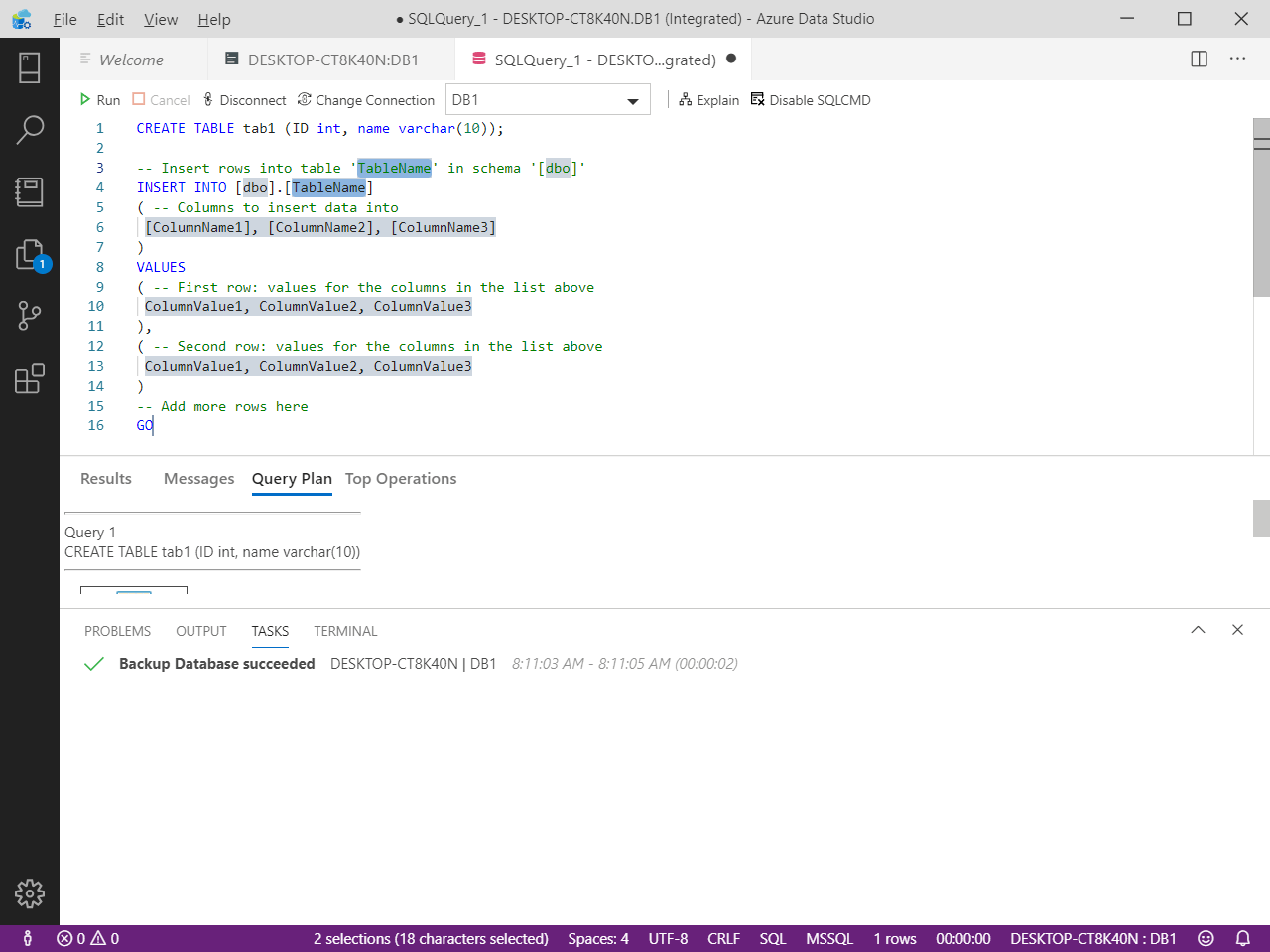Open the DB1 database dropdown
Image resolution: width=1270 pixels, height=952 pixels.
click(548, 100)
